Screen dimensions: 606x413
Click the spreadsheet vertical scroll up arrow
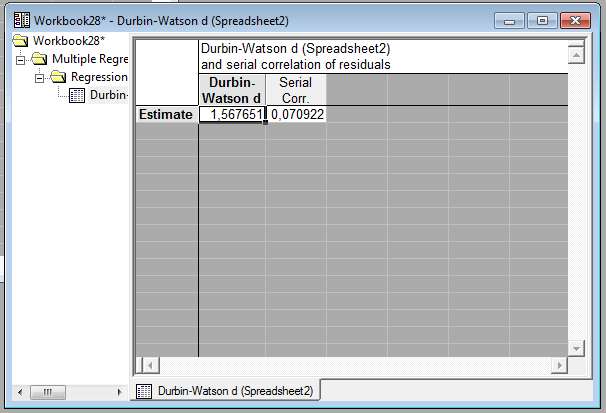(576, 55)
